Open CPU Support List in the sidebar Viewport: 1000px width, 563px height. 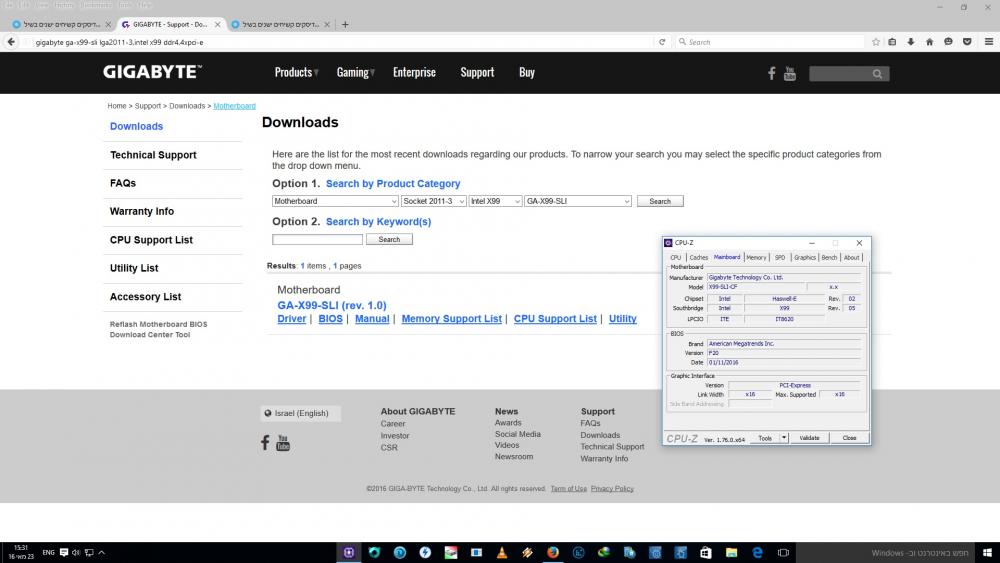151,240
